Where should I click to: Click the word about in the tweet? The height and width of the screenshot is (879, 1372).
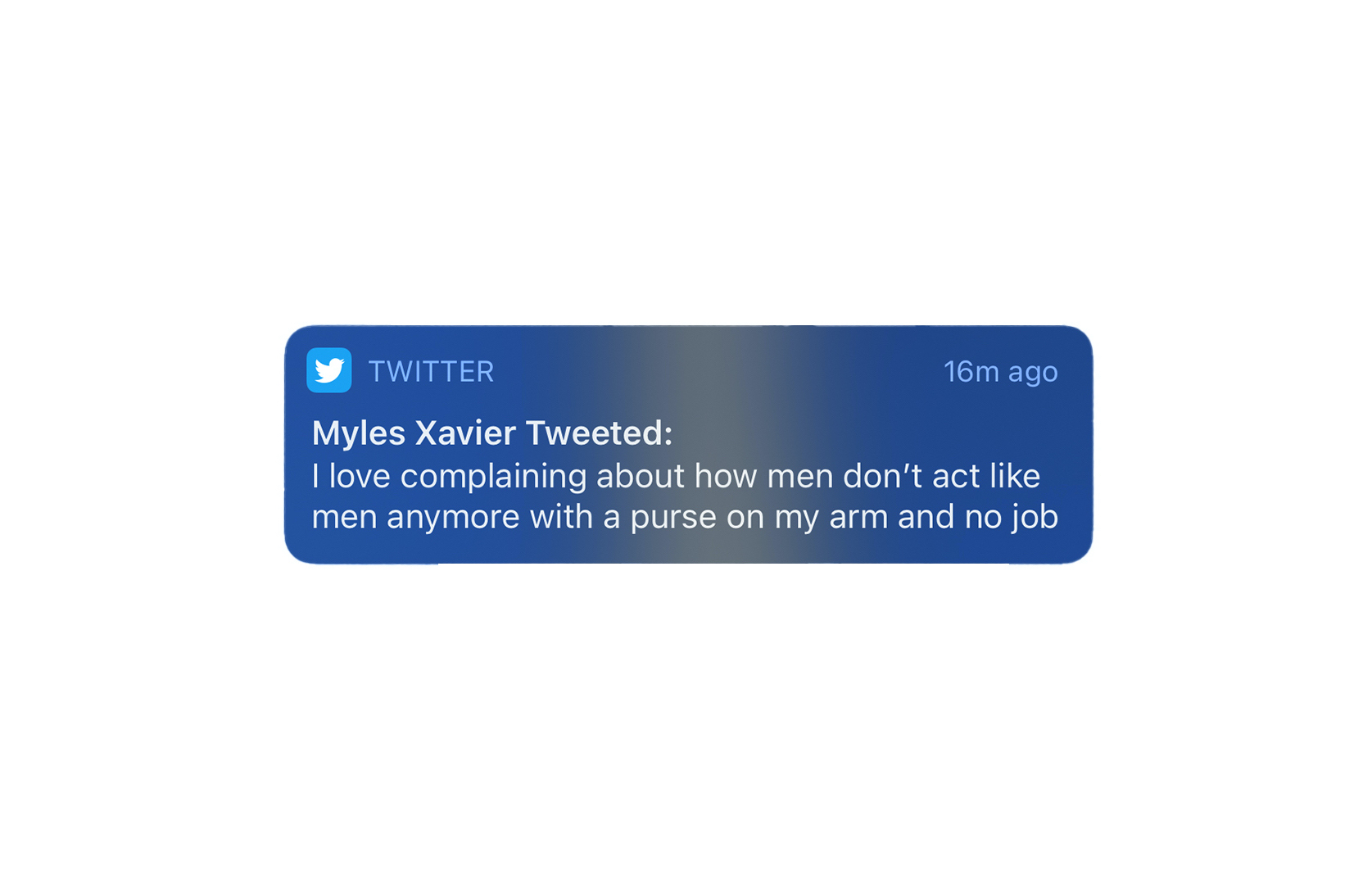pos(640,476)
